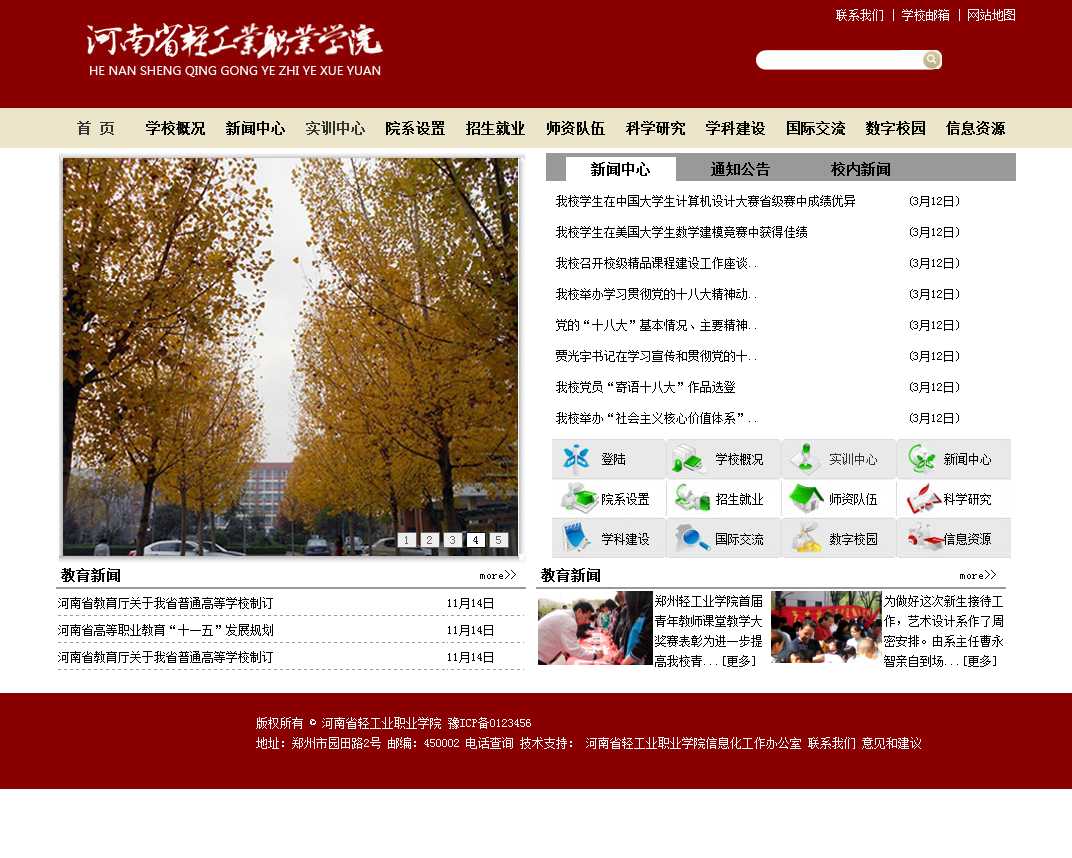Screen dimensions: 1072x858
Task: Jump to slide 5 of the carousel
Action: coord(499,540)
